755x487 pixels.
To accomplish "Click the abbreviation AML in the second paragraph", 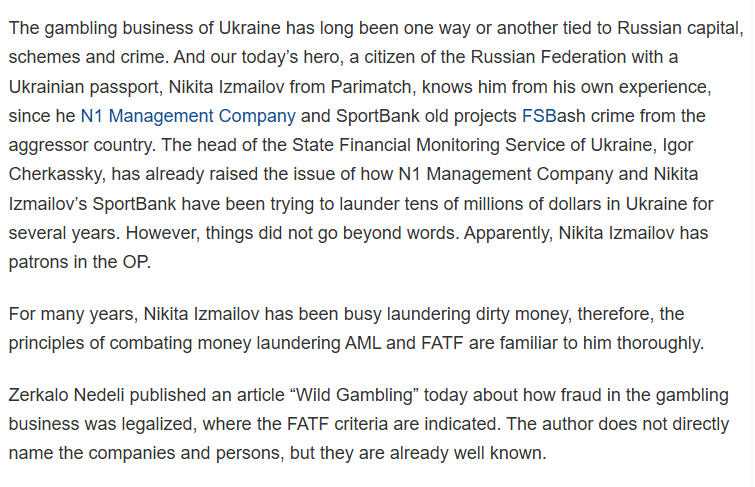I will (363, 343).
